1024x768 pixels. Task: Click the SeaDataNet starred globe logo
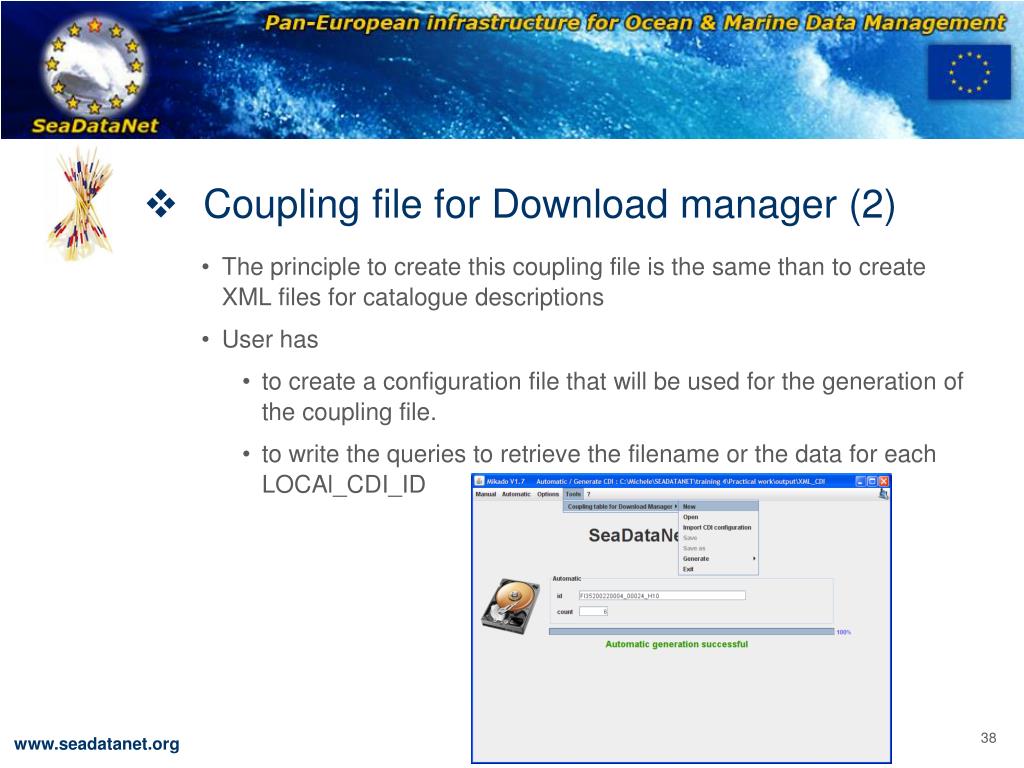click(95, 65)
